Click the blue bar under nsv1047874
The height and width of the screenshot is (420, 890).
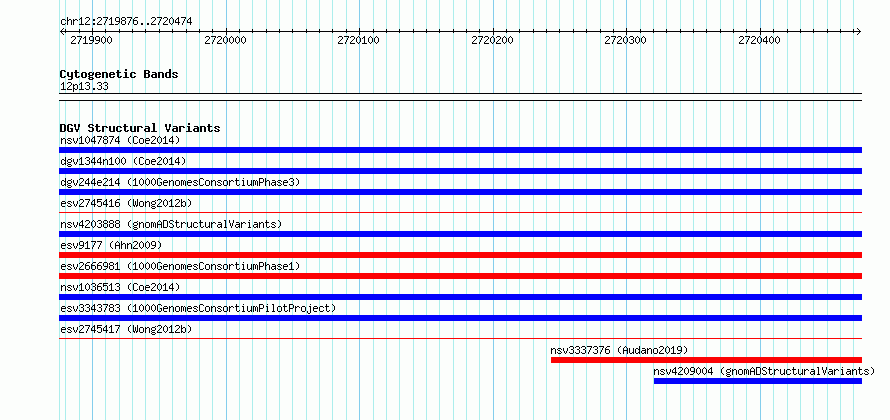pyautogui.click(x=460, y=150)
